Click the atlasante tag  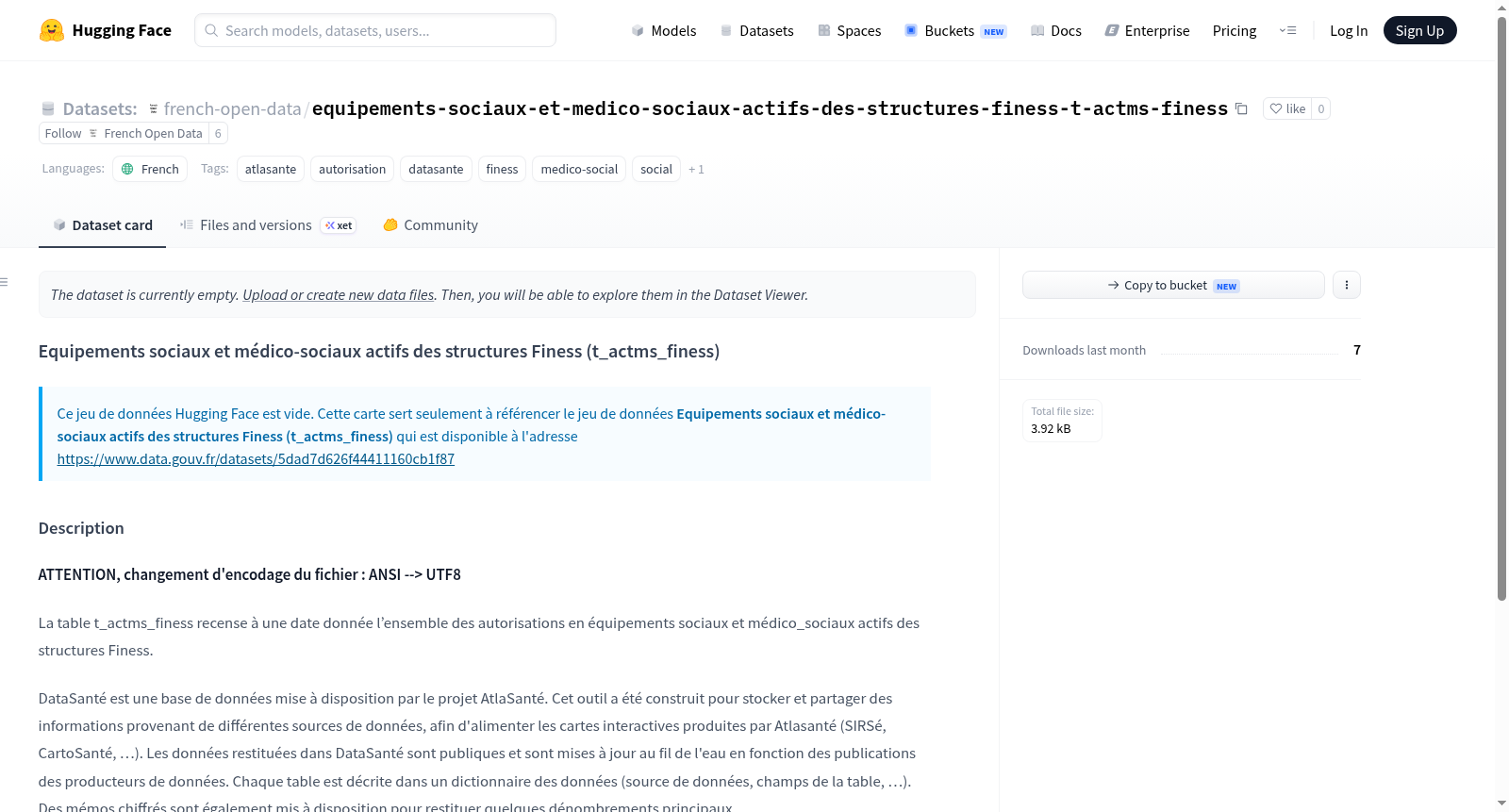(271, 169)
